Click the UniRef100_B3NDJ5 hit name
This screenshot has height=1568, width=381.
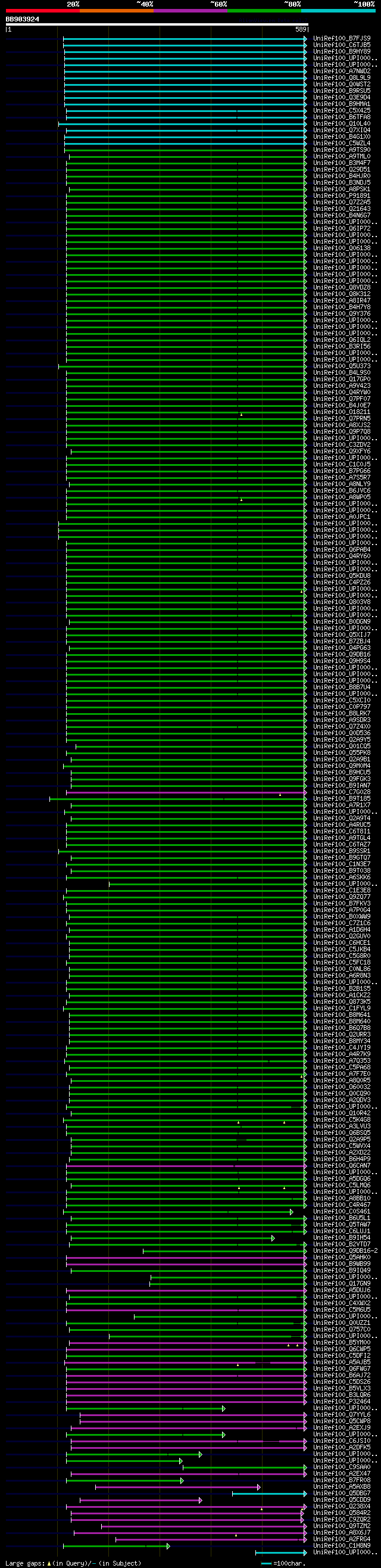click(x=342, y=183)
